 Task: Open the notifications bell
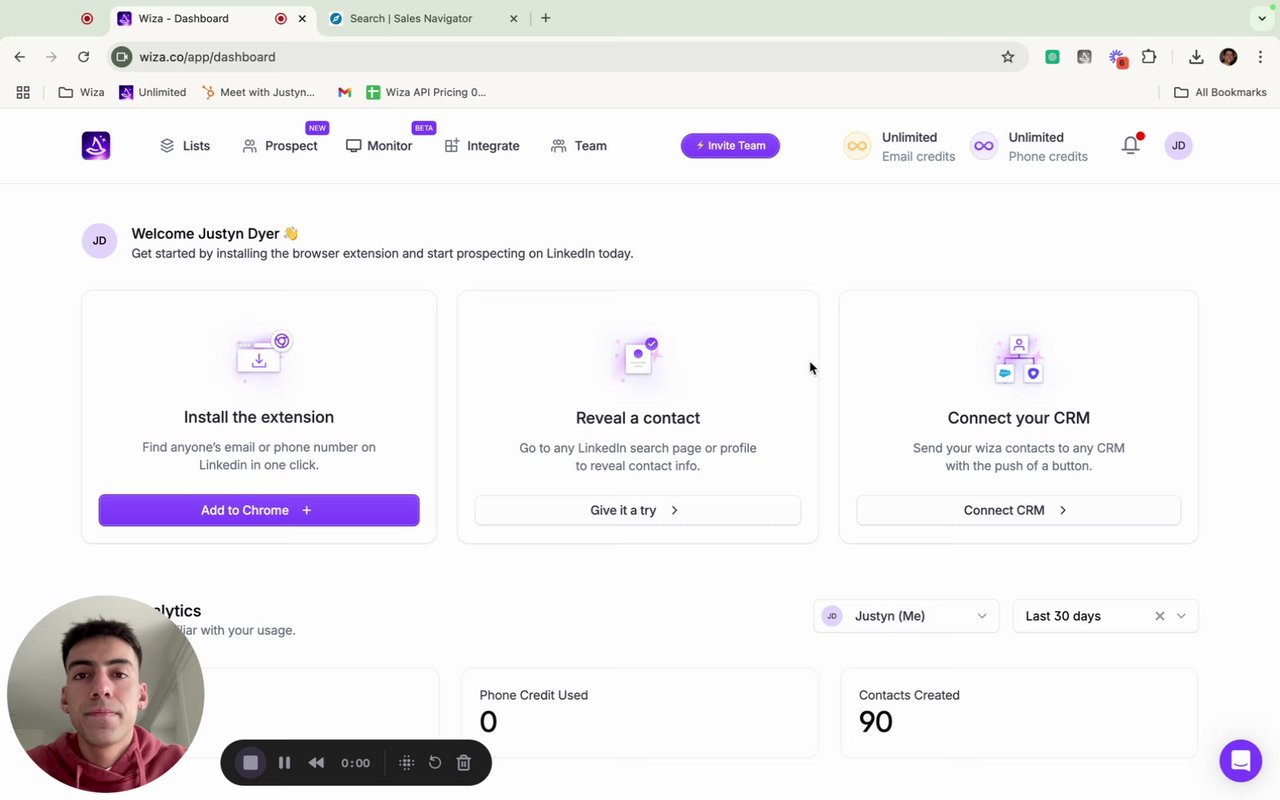point(1130,146)
